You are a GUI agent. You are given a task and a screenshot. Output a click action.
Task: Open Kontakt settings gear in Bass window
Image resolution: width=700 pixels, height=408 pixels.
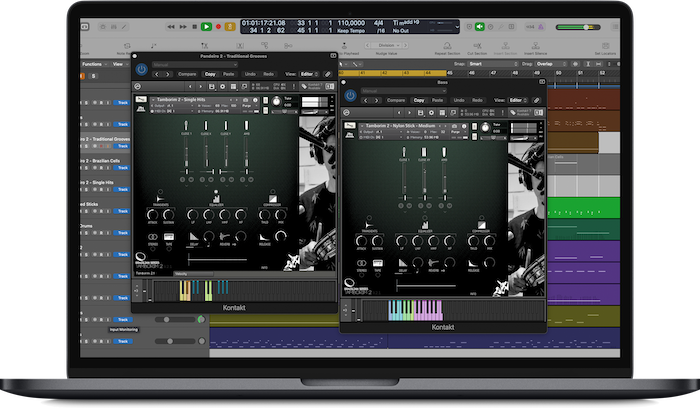tap(431, 112)
